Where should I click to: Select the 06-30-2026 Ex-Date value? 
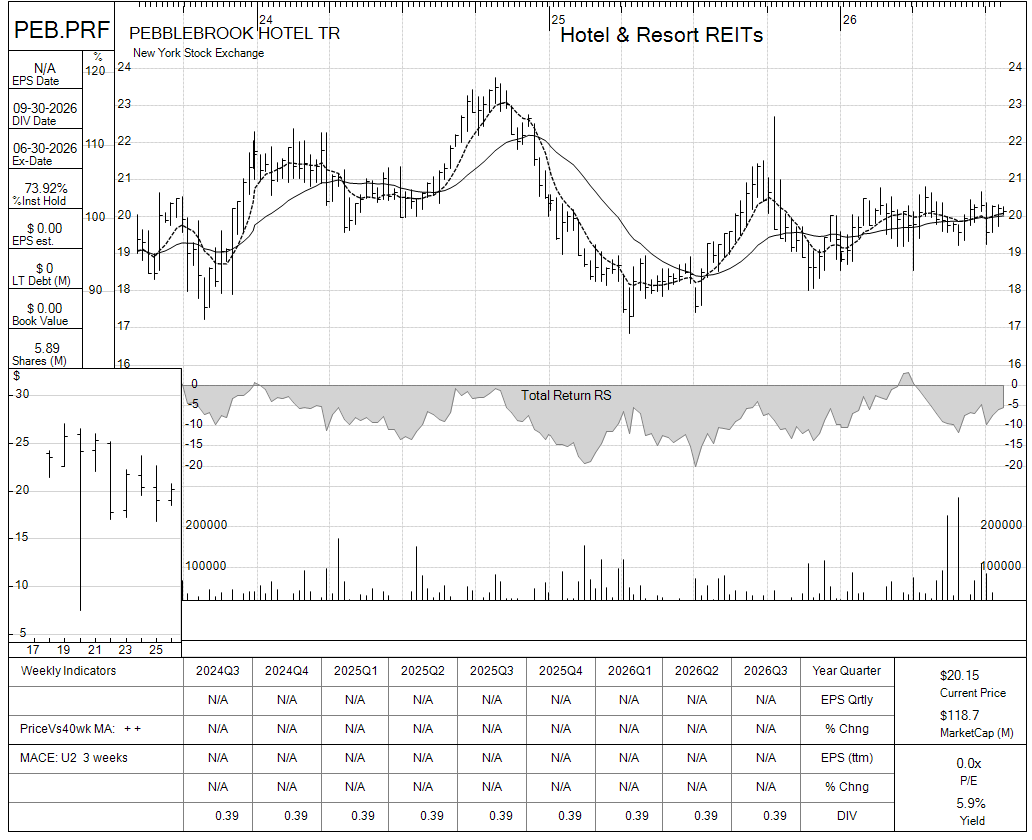coord(45,148)
